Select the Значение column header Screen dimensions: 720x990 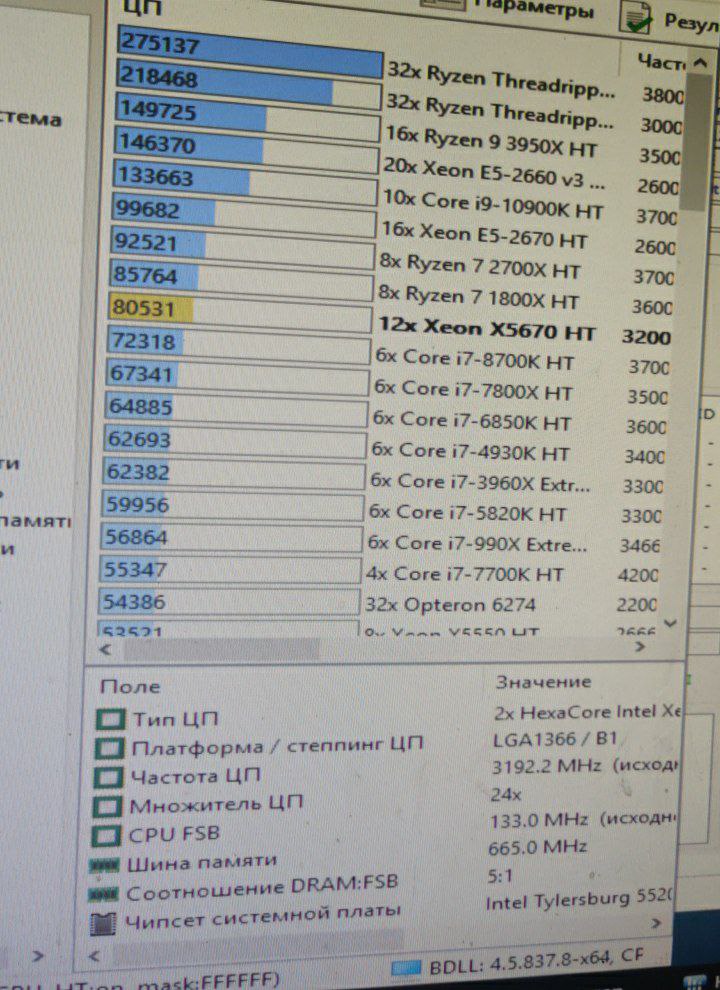pyautogui.click(x=543, y=682)
